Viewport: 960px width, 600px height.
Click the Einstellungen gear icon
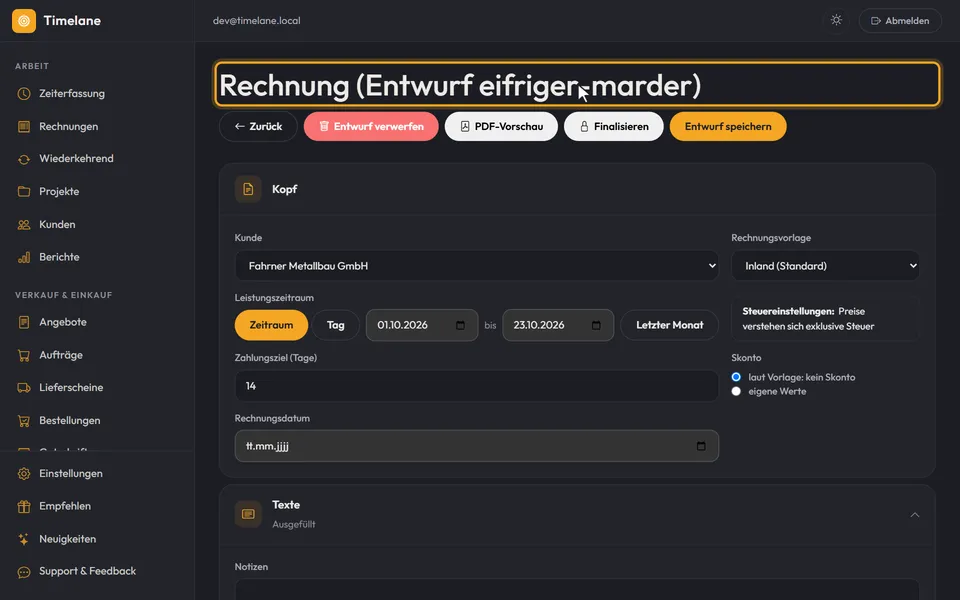point(24,474)
